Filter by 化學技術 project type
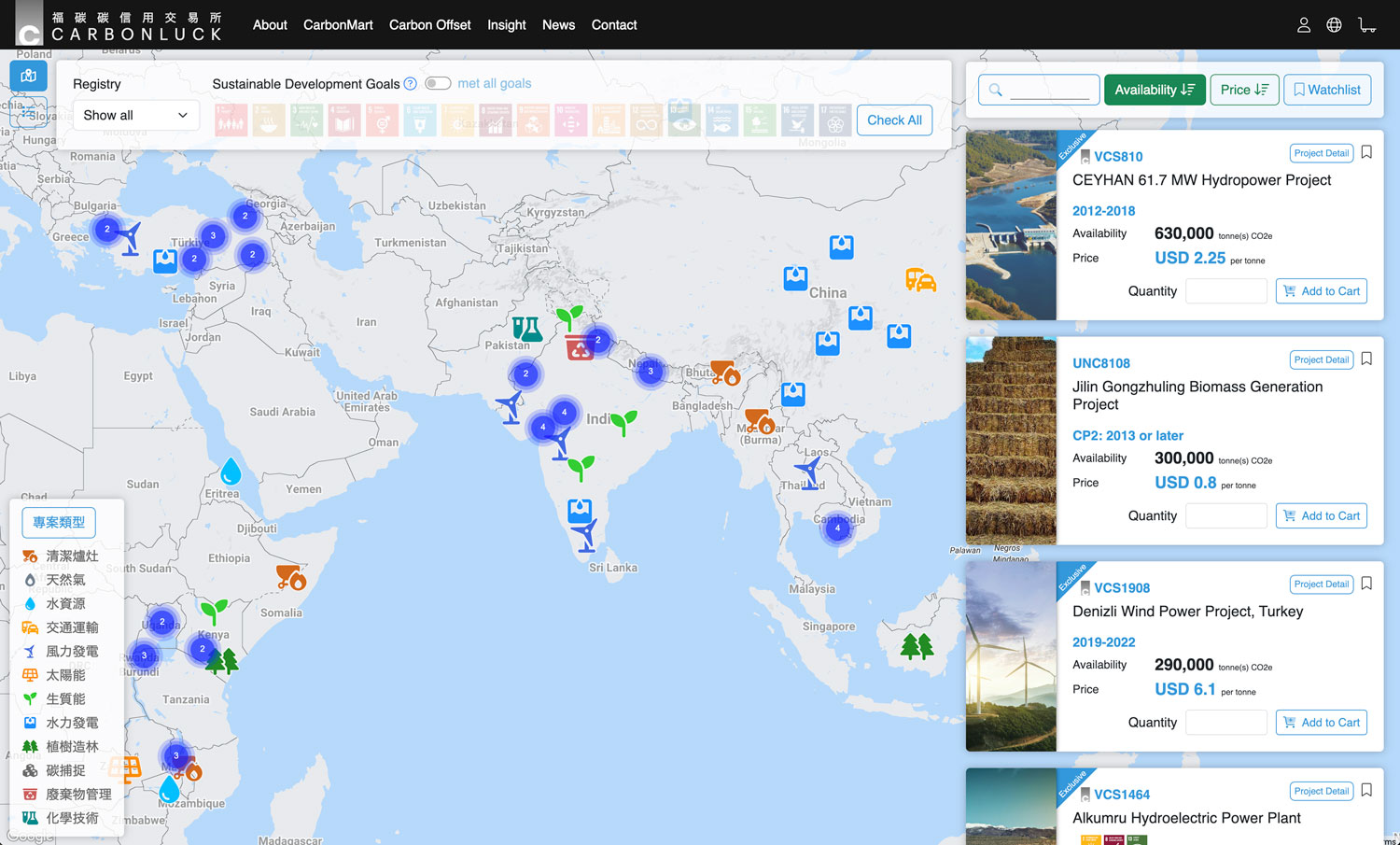Image resolution: width=1400 pixels, height=845 pixels. pyautogui.click(x=61, y=818)
